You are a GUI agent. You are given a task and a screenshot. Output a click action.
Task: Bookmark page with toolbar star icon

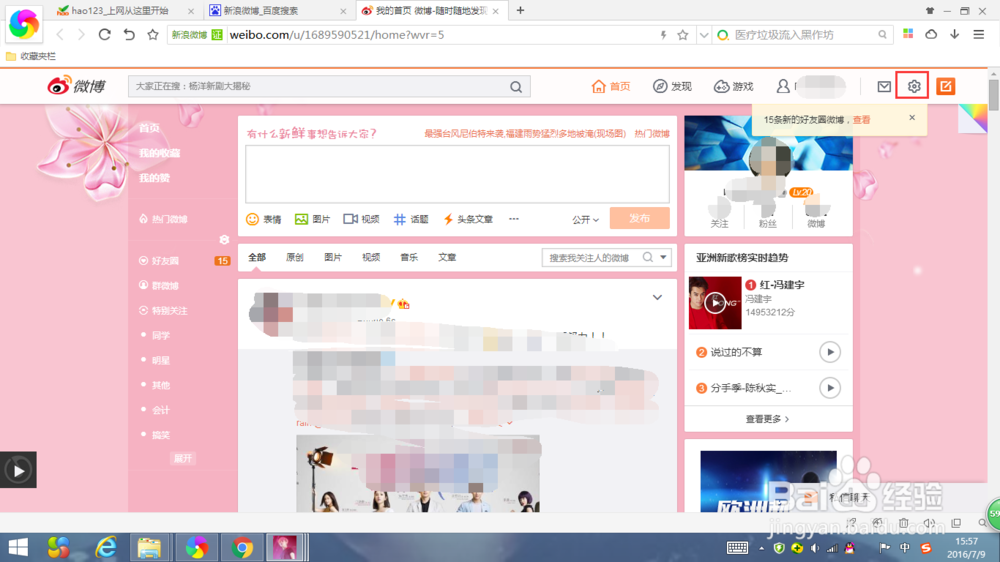152,34
